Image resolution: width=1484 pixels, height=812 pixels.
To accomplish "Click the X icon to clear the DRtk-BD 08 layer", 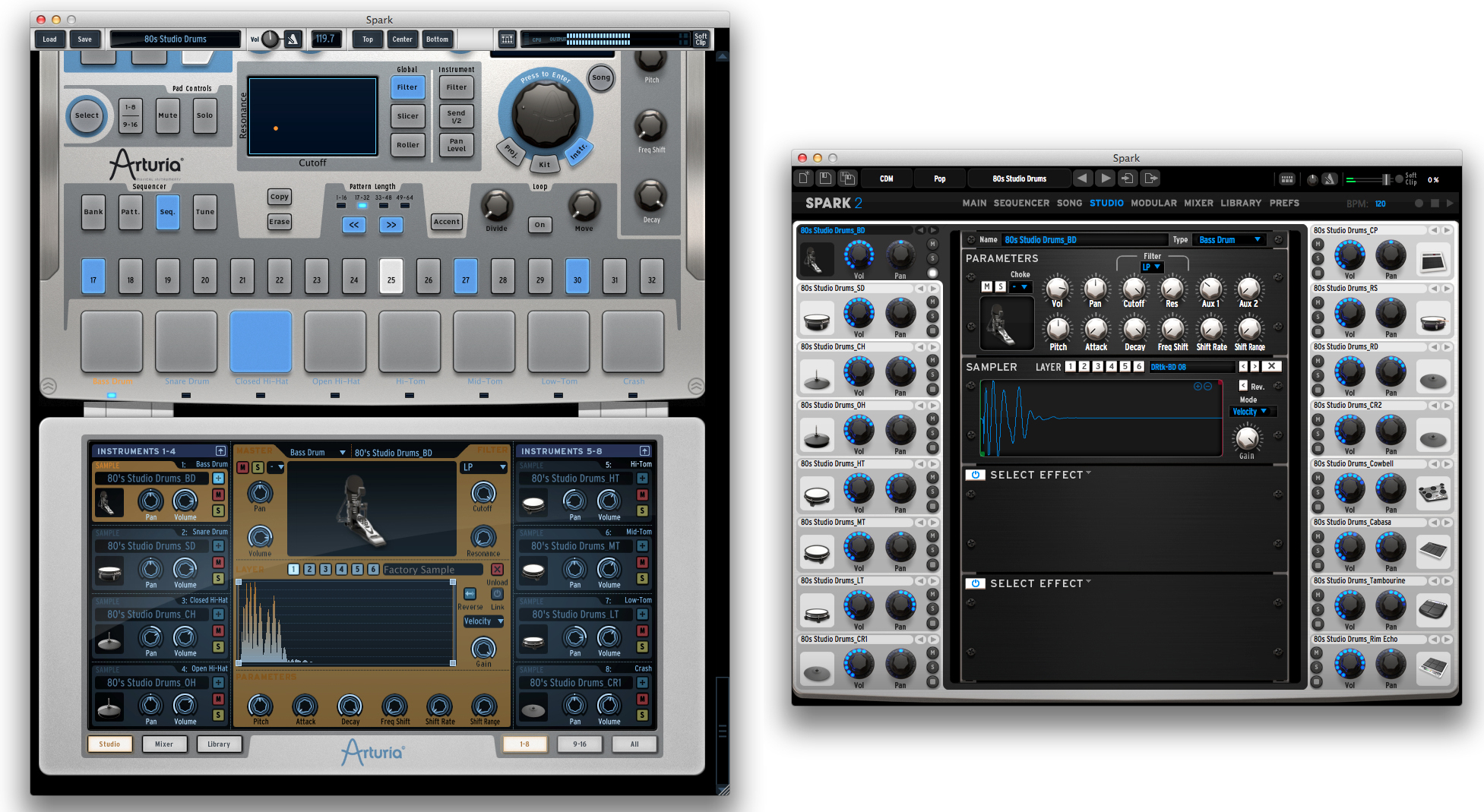I will click(1271, 366).
